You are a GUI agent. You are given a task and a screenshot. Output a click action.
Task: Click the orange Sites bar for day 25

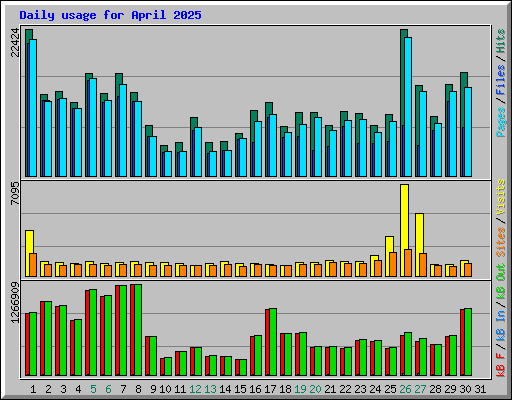393,264
